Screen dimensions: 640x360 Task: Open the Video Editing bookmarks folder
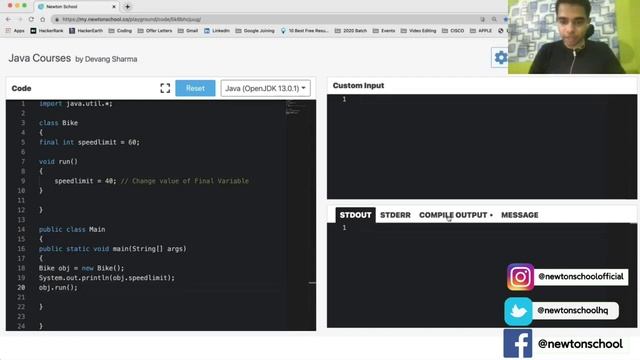point(418,31)
